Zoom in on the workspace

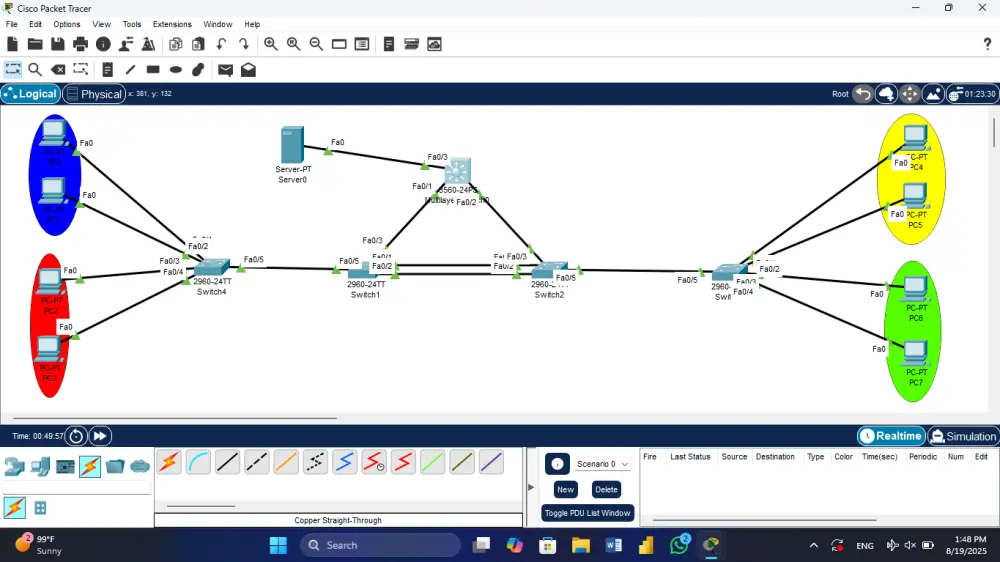pyautogui.click(x=270, y=44)
